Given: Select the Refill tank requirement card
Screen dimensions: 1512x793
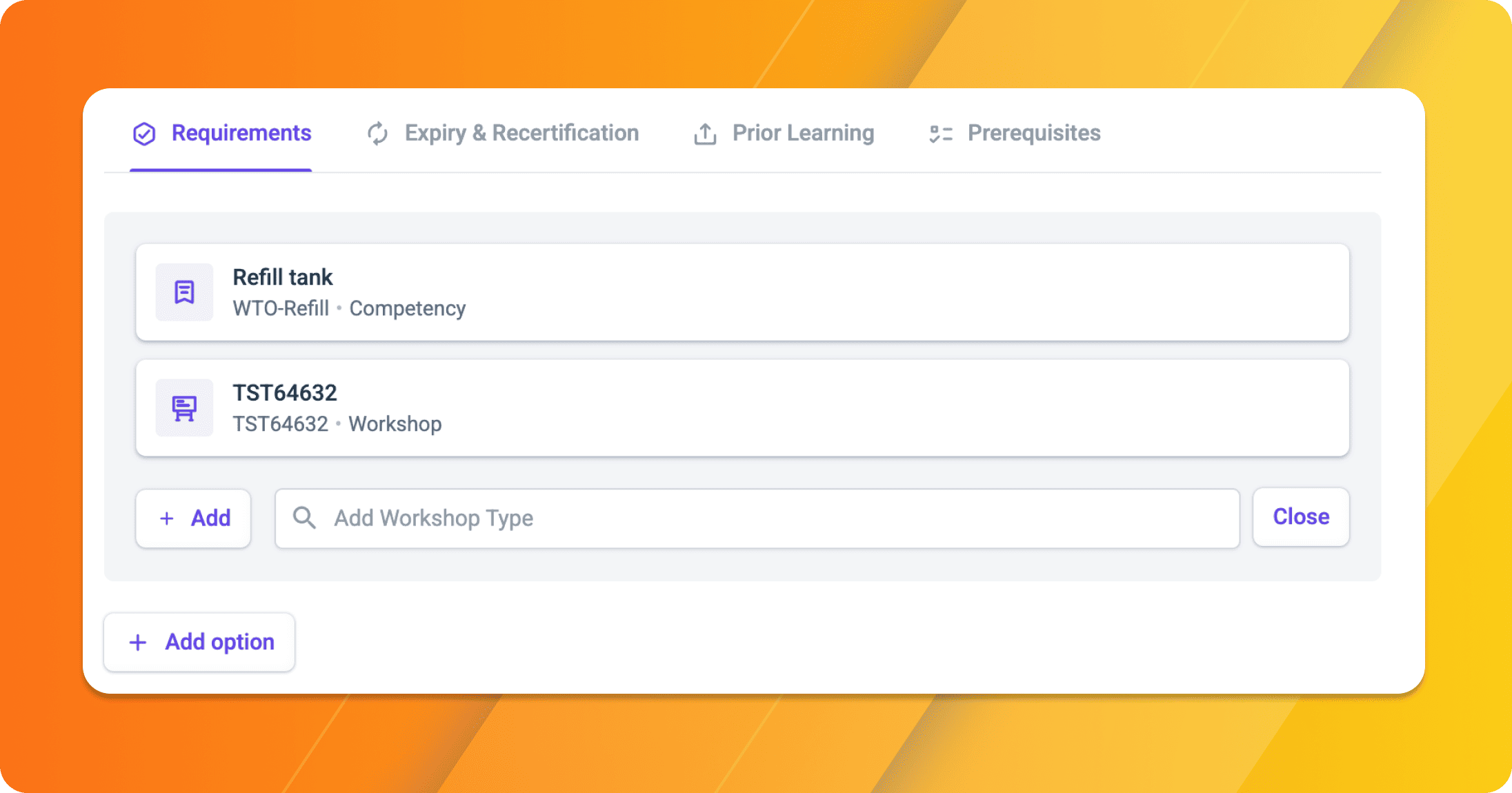Looking at the screenshot, I should click(742, 292).
